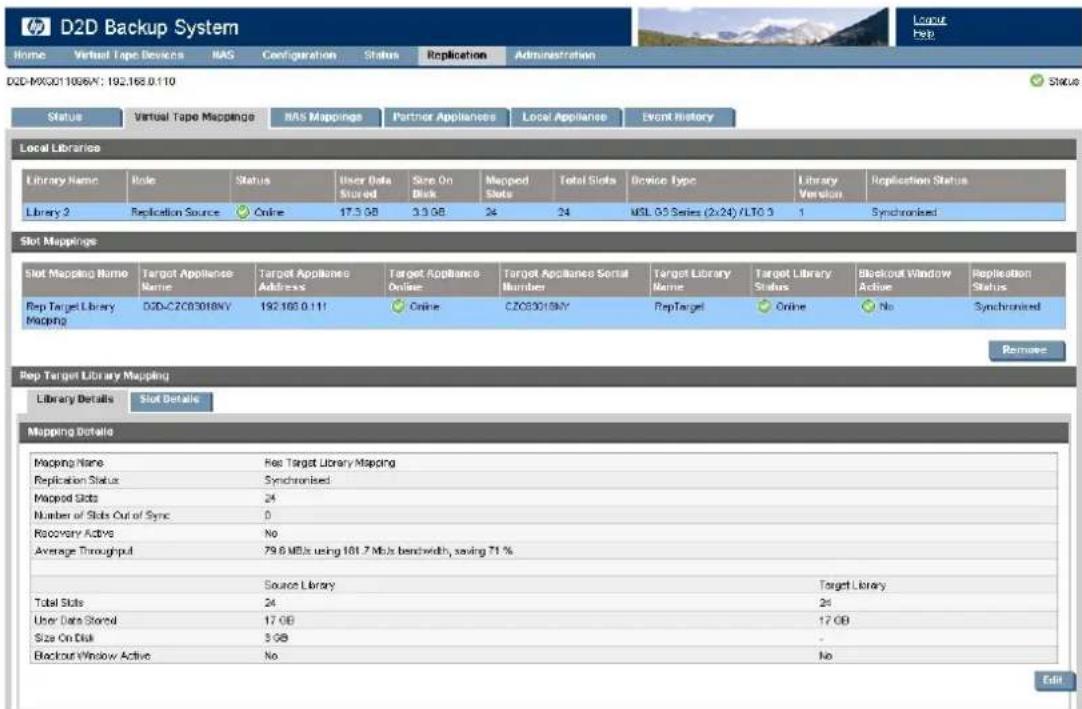1082x709 pixels.
Task: Open the Administration menu
Action: coord(555,55)
